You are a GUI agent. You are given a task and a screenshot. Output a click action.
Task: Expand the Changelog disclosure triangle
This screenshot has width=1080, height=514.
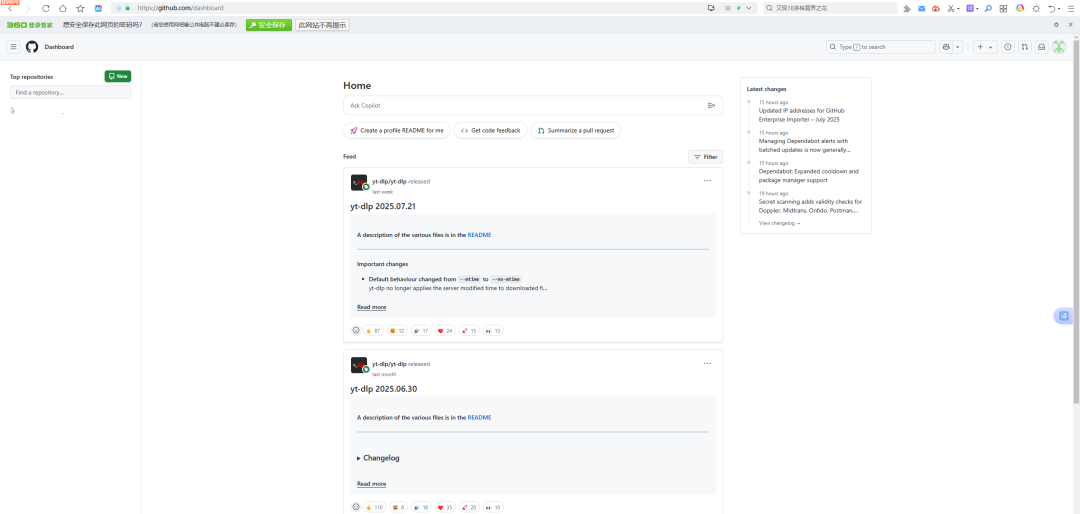359,458
